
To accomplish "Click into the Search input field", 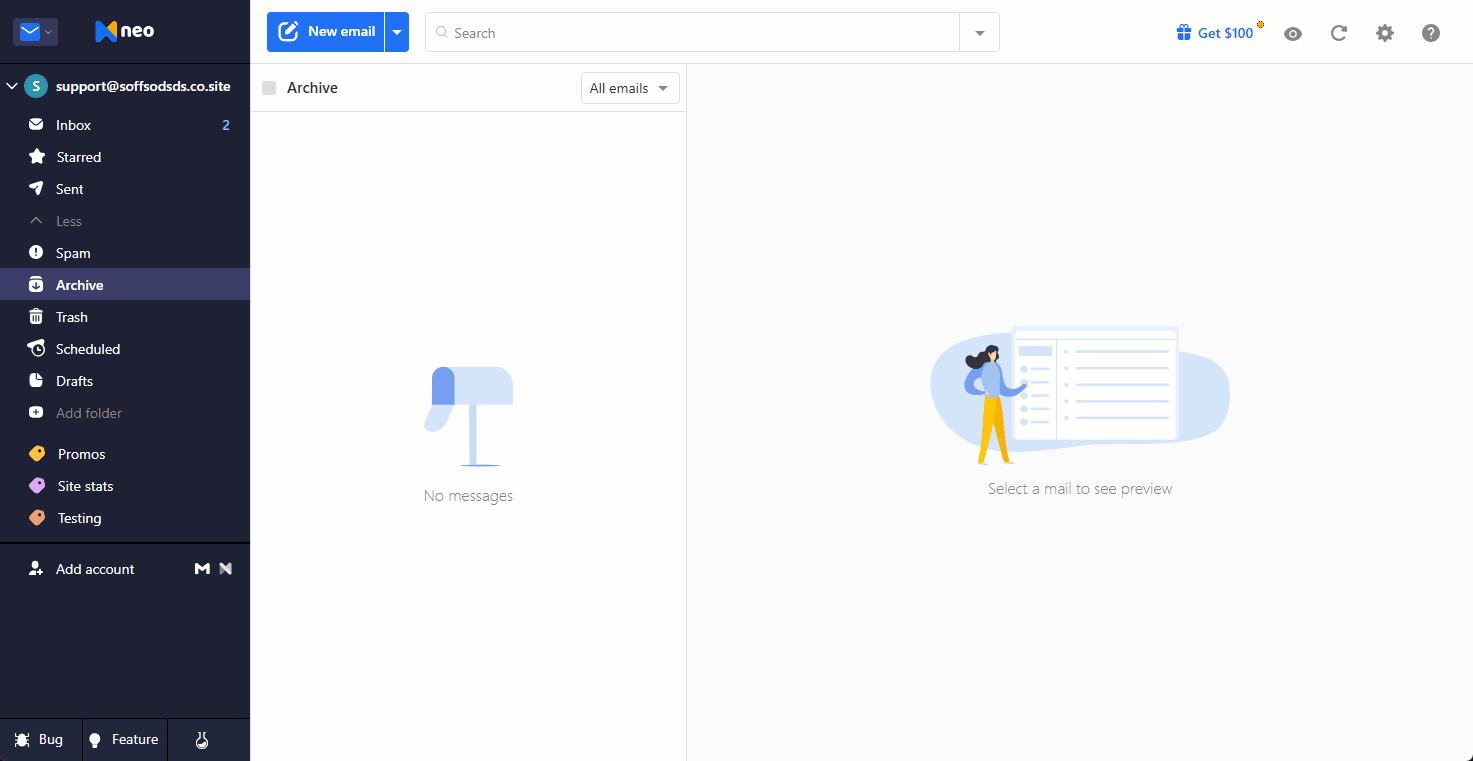I will tap(692, 33).
